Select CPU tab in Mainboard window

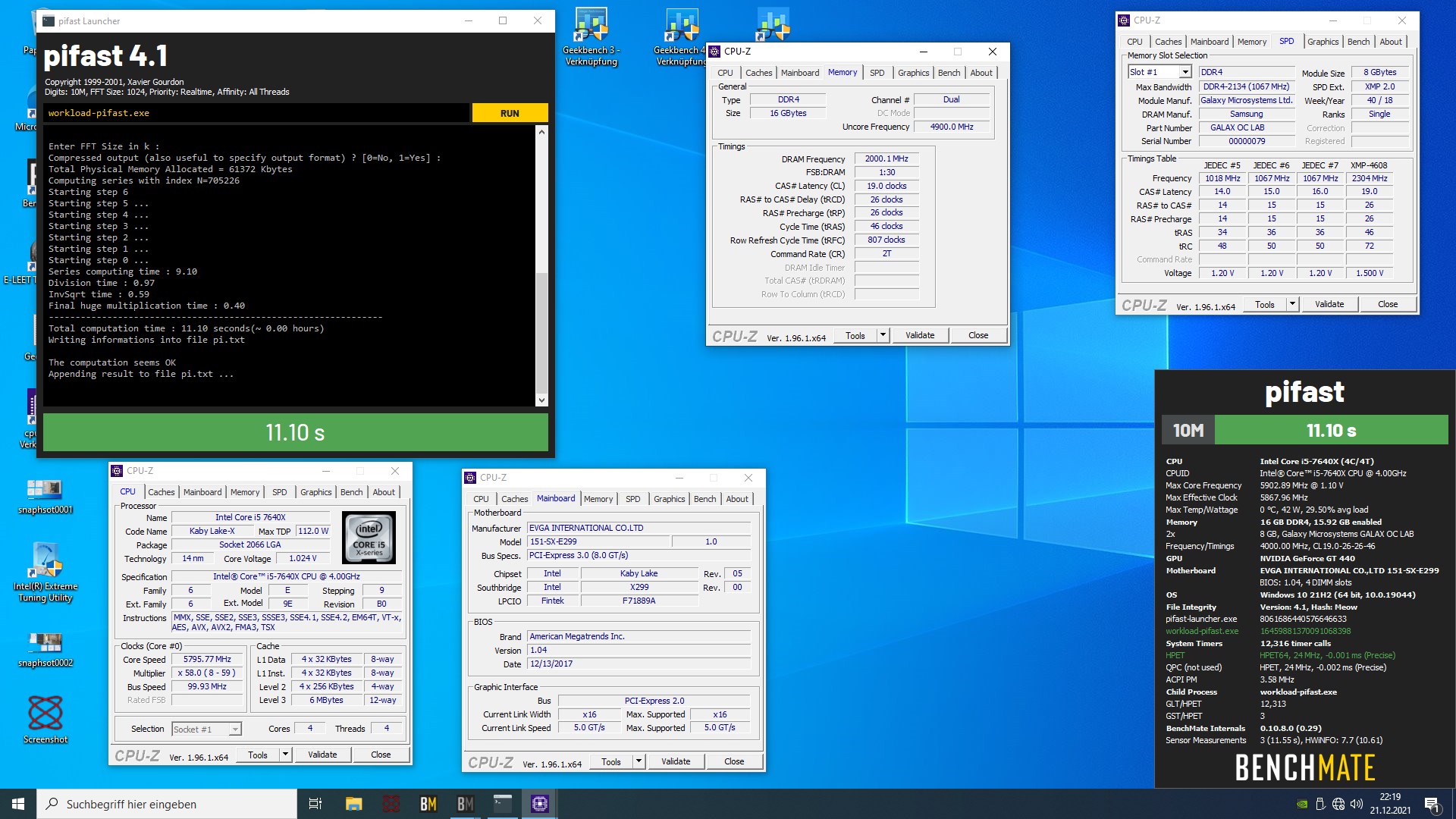[x=481, y=499]
